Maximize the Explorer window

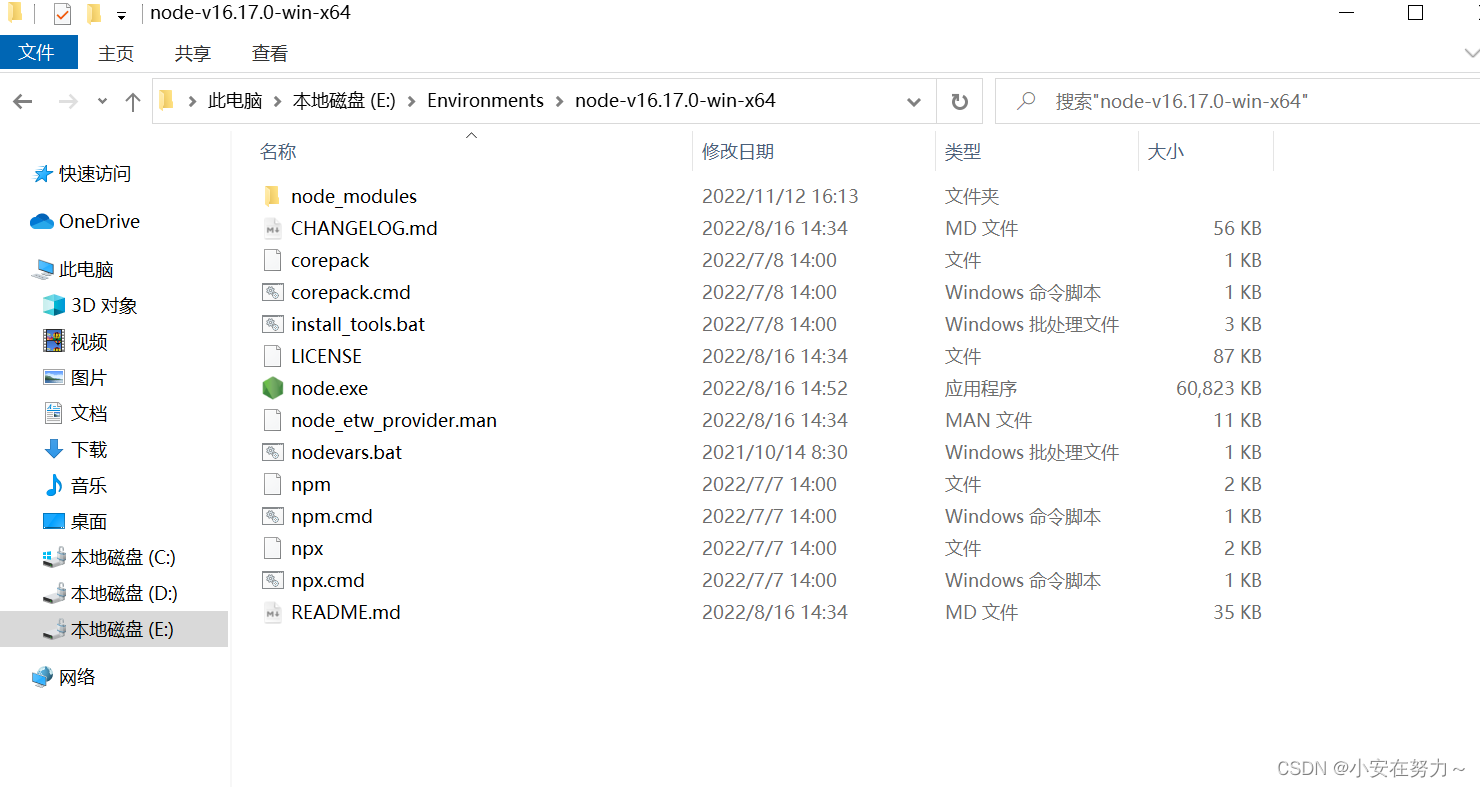(x=1415, y=13)
